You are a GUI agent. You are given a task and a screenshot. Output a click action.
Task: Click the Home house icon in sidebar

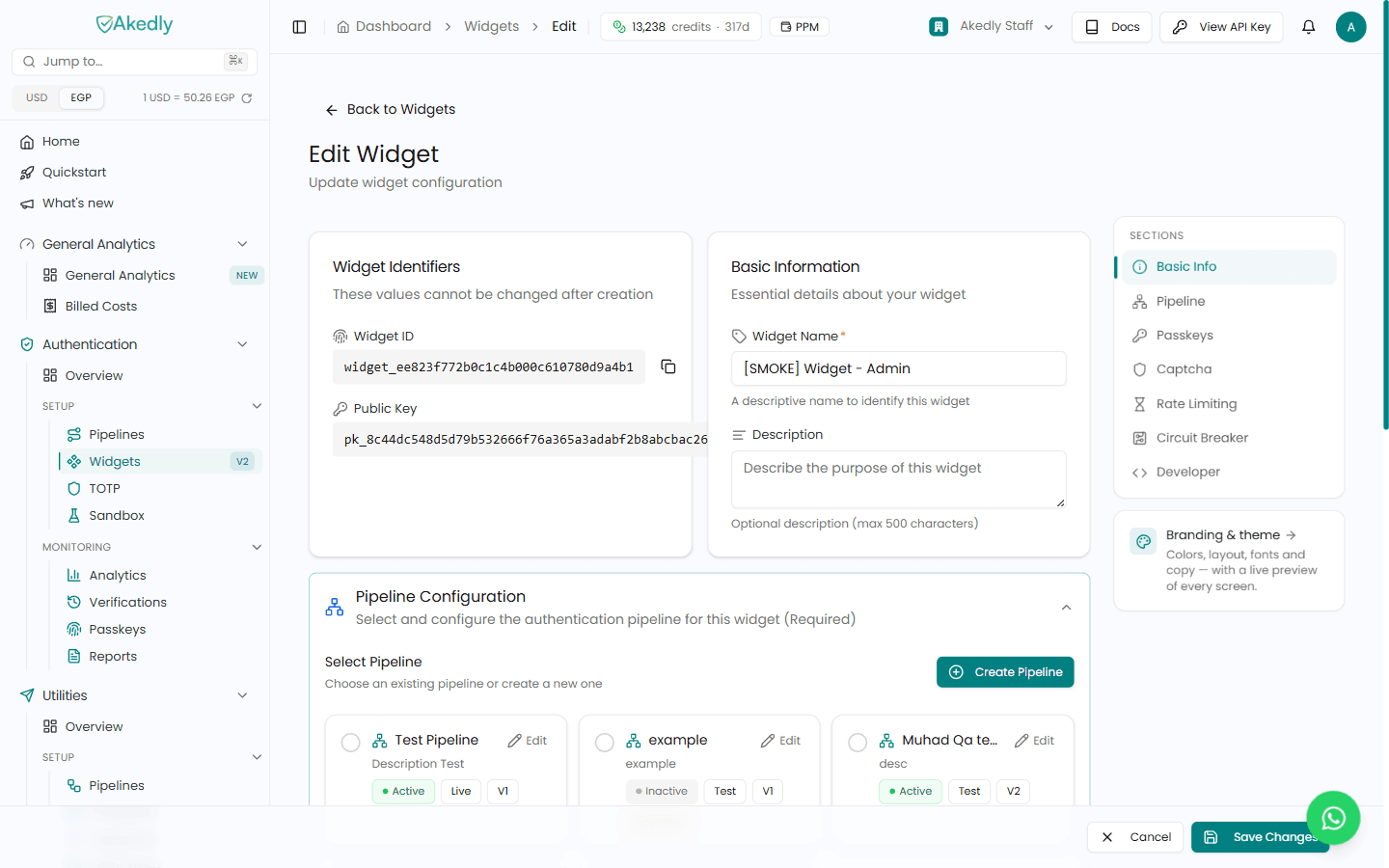pos(27,142)
